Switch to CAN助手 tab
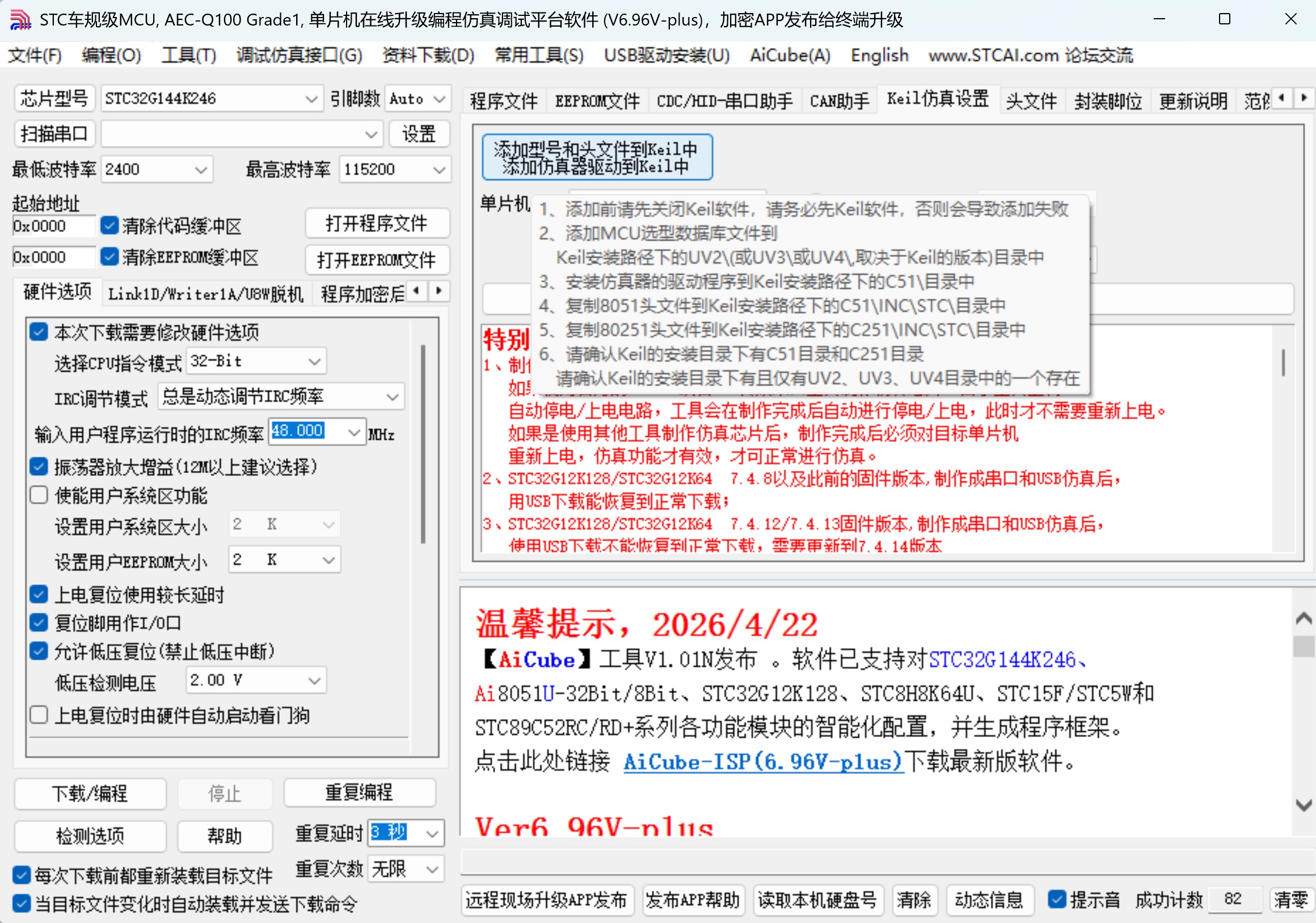This screenshot has height=923, width=1316. coord(839,101)
